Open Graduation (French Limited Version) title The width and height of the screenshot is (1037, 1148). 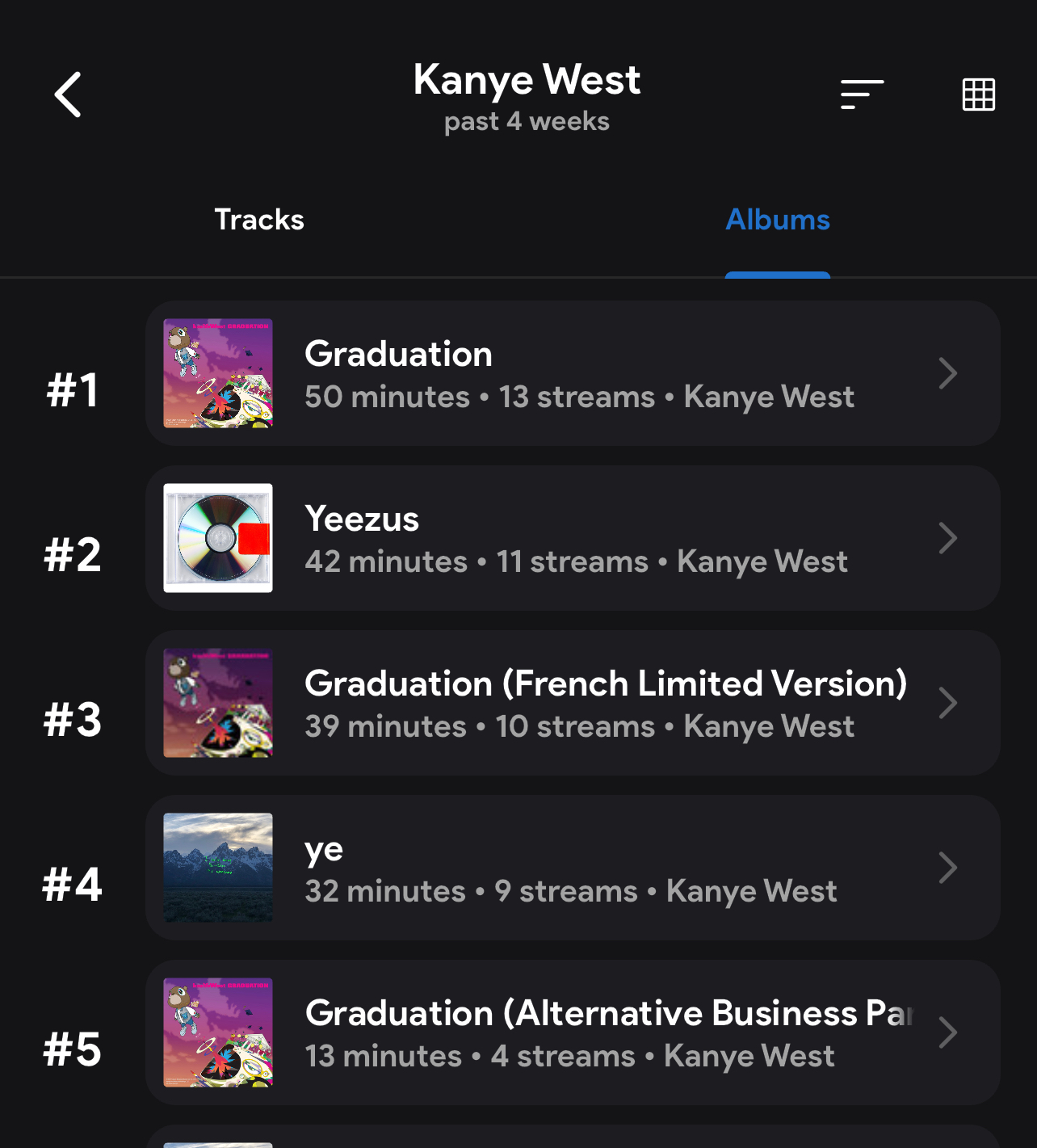tap(606, 683)
